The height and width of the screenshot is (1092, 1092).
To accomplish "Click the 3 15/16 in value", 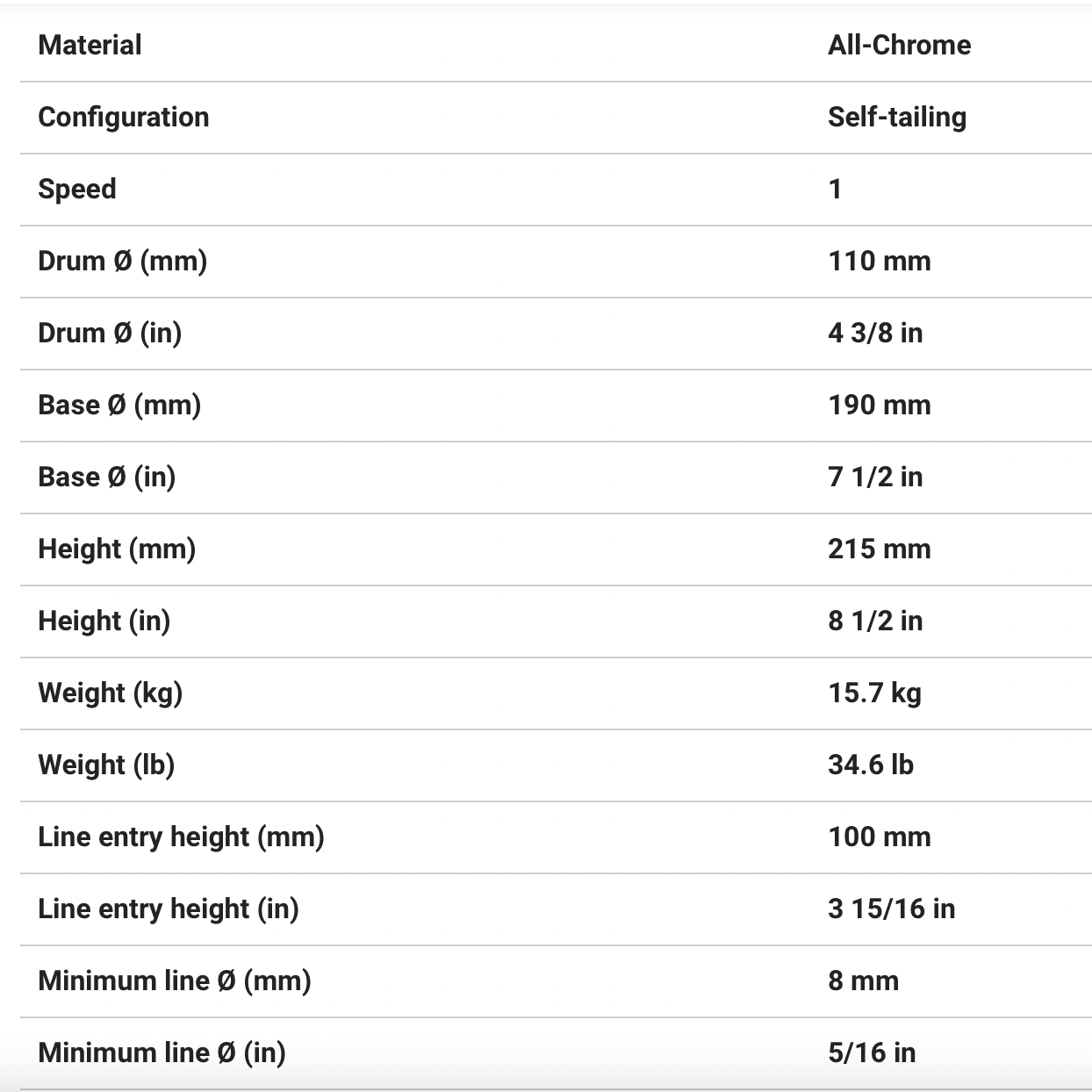I will 891,909.
